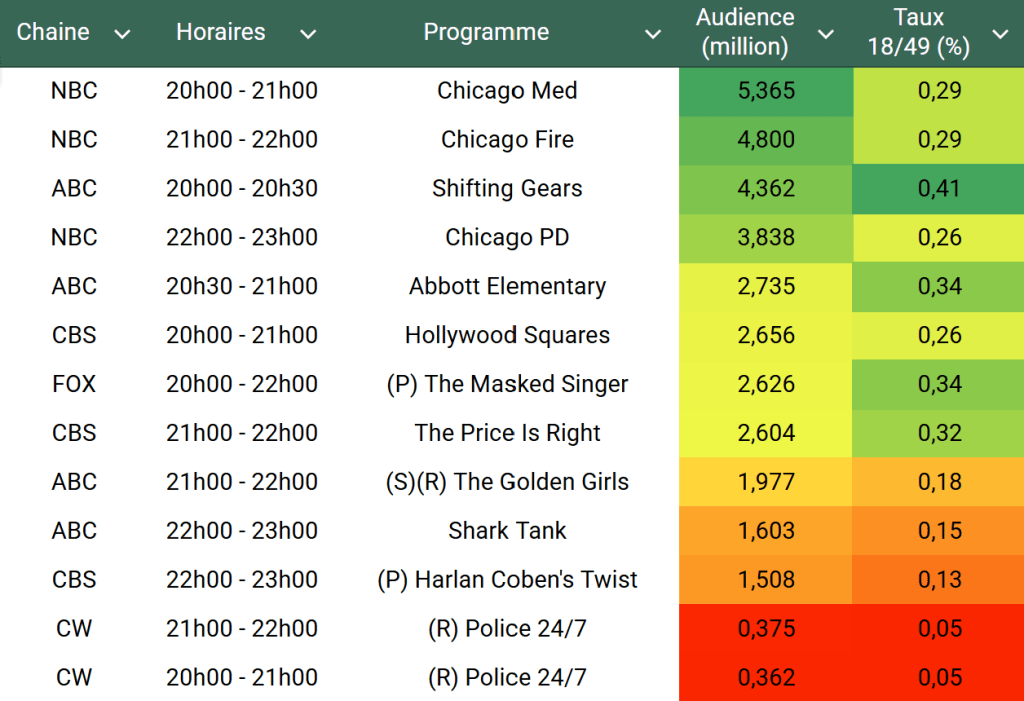1024x701 pixels.
Task: Click the (P) The Masked Singer cell
Action: pyautogui.click(x=507, y=384)
